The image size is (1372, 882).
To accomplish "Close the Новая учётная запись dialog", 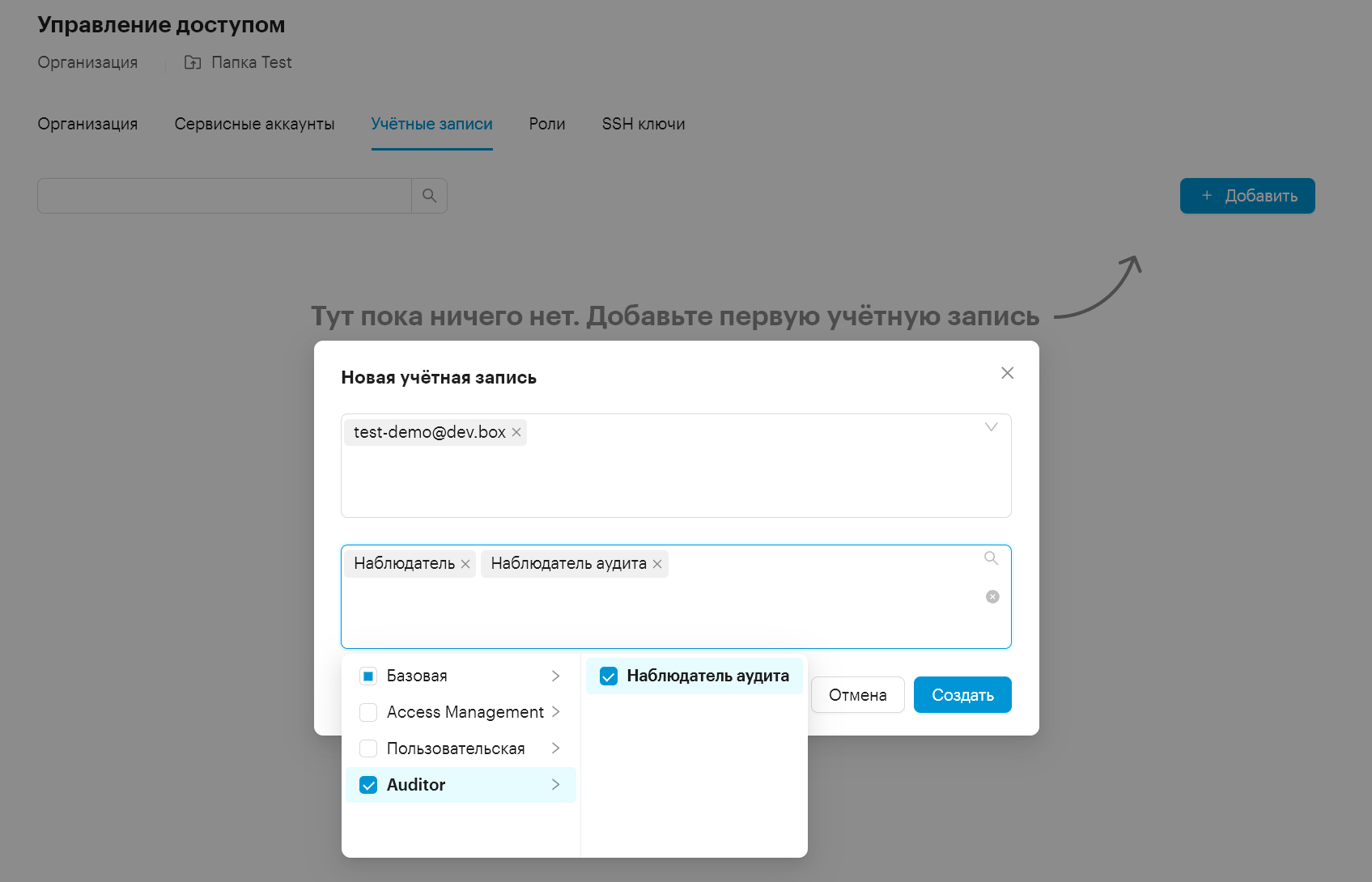I will tap(1007, 373).
